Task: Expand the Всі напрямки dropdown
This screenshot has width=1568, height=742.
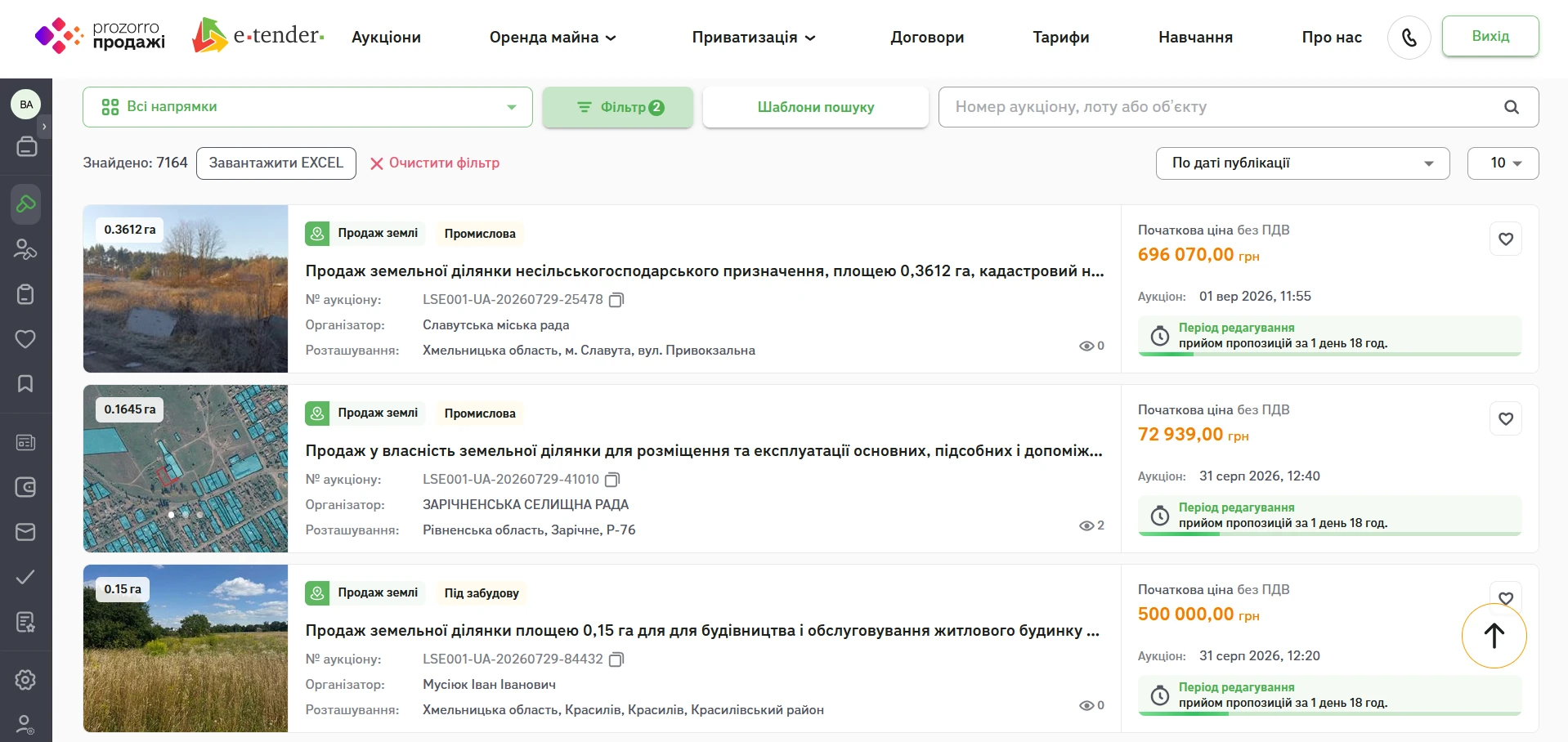Action: (307, 107)
